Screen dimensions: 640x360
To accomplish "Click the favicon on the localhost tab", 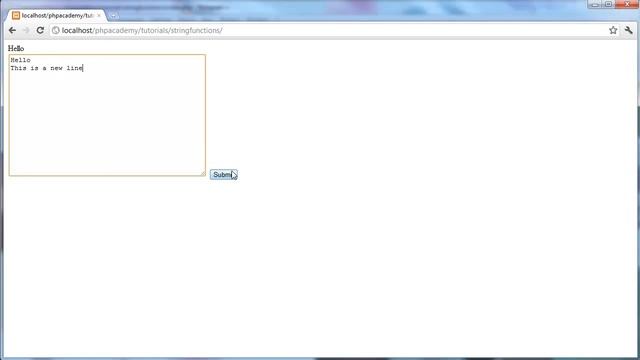I will click(16, 16).
